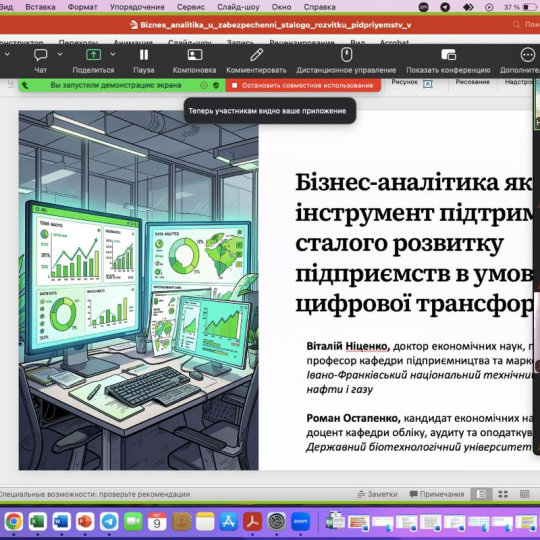This screenshot has height=540, width=540.
Task: Click the shield icon in green sharing bar
Action: pos(216,85)
